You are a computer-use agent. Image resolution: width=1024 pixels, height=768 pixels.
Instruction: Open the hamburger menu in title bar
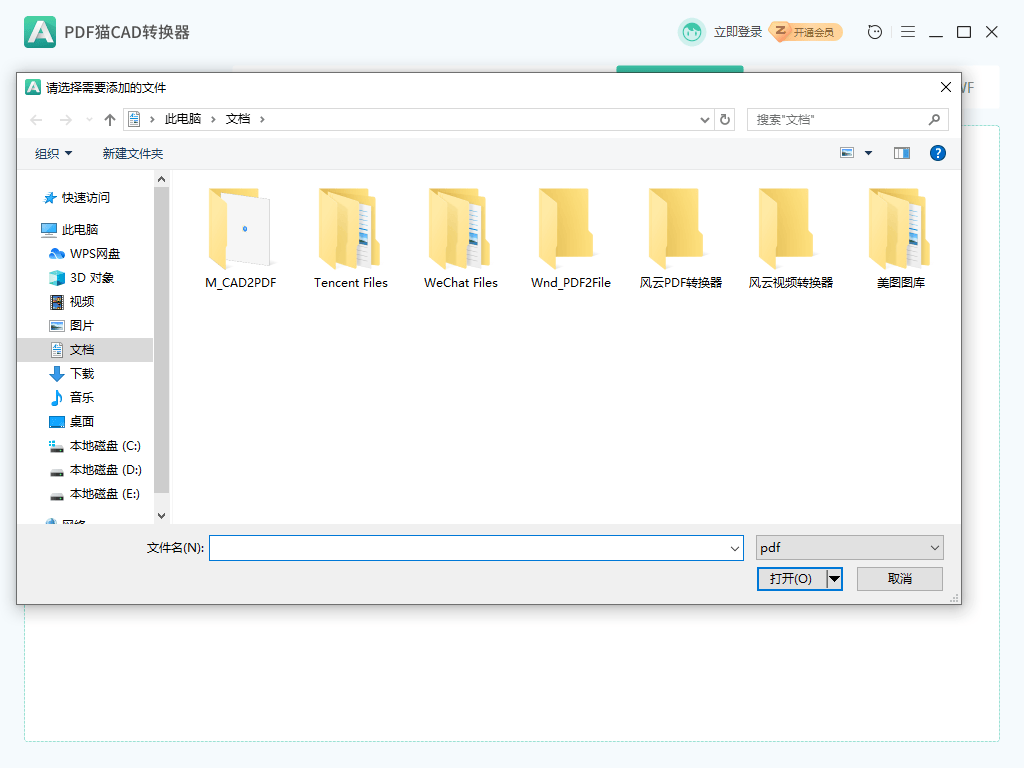[908, 32]
